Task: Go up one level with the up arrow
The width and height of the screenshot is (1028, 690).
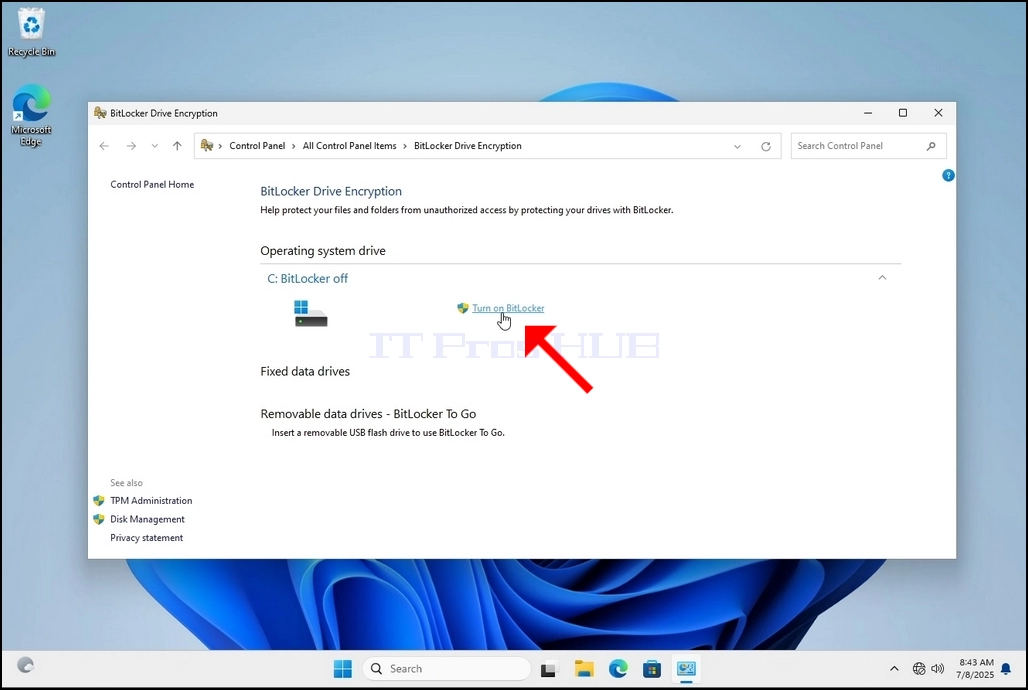Action: pos(177,146)
